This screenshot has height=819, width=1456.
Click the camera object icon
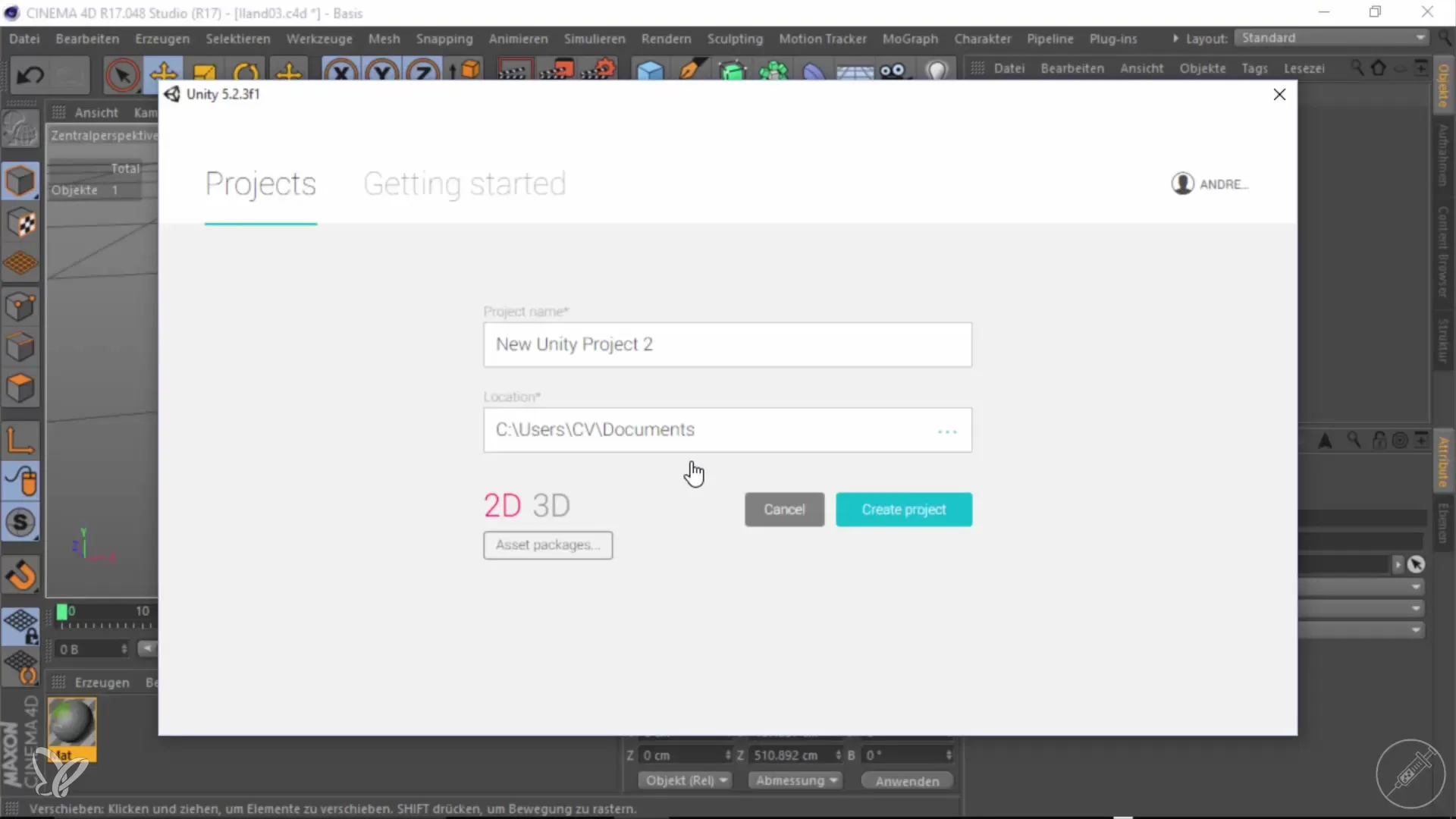click(x=894, y=72)
